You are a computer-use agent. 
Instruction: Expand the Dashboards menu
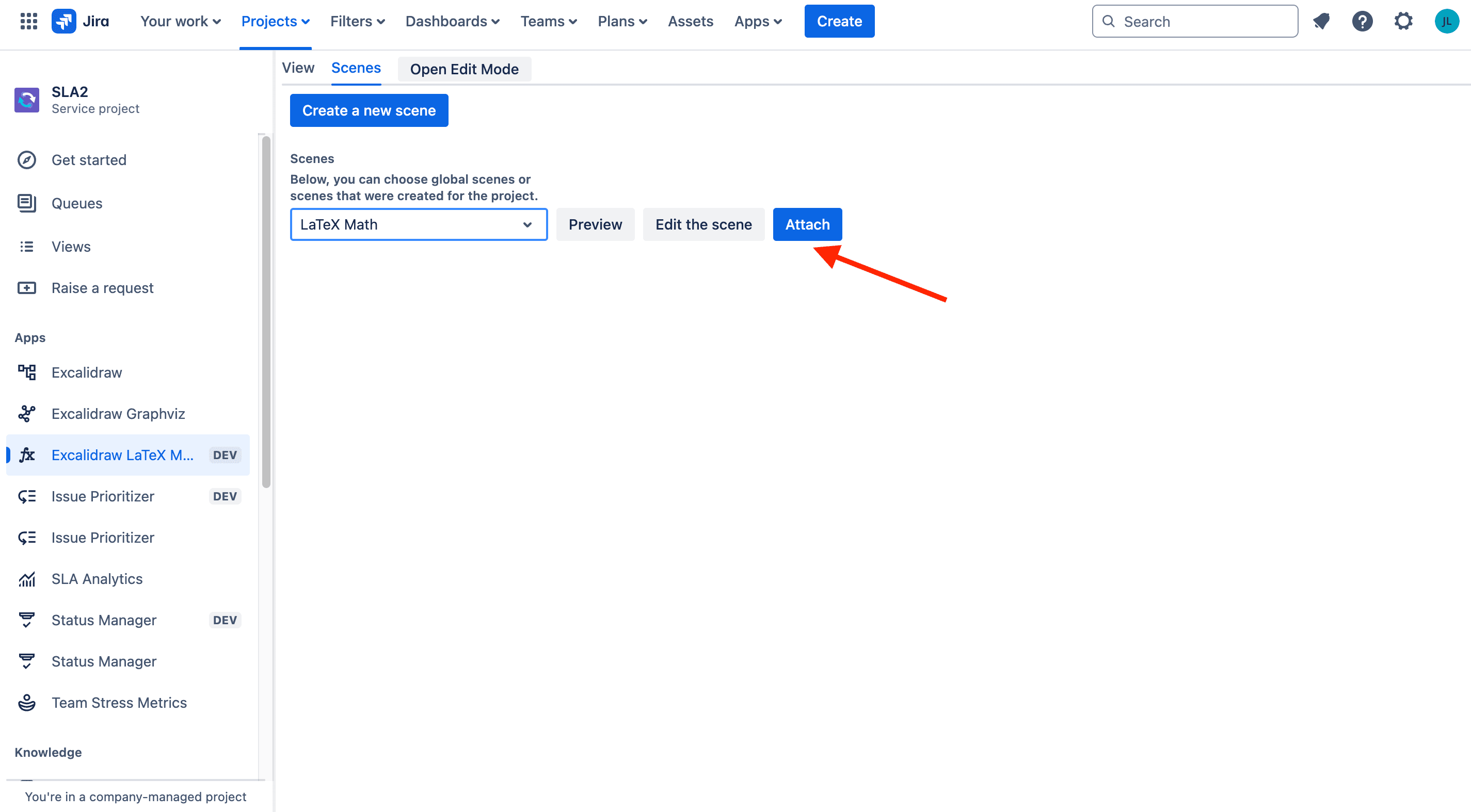[x=452, y=21]
